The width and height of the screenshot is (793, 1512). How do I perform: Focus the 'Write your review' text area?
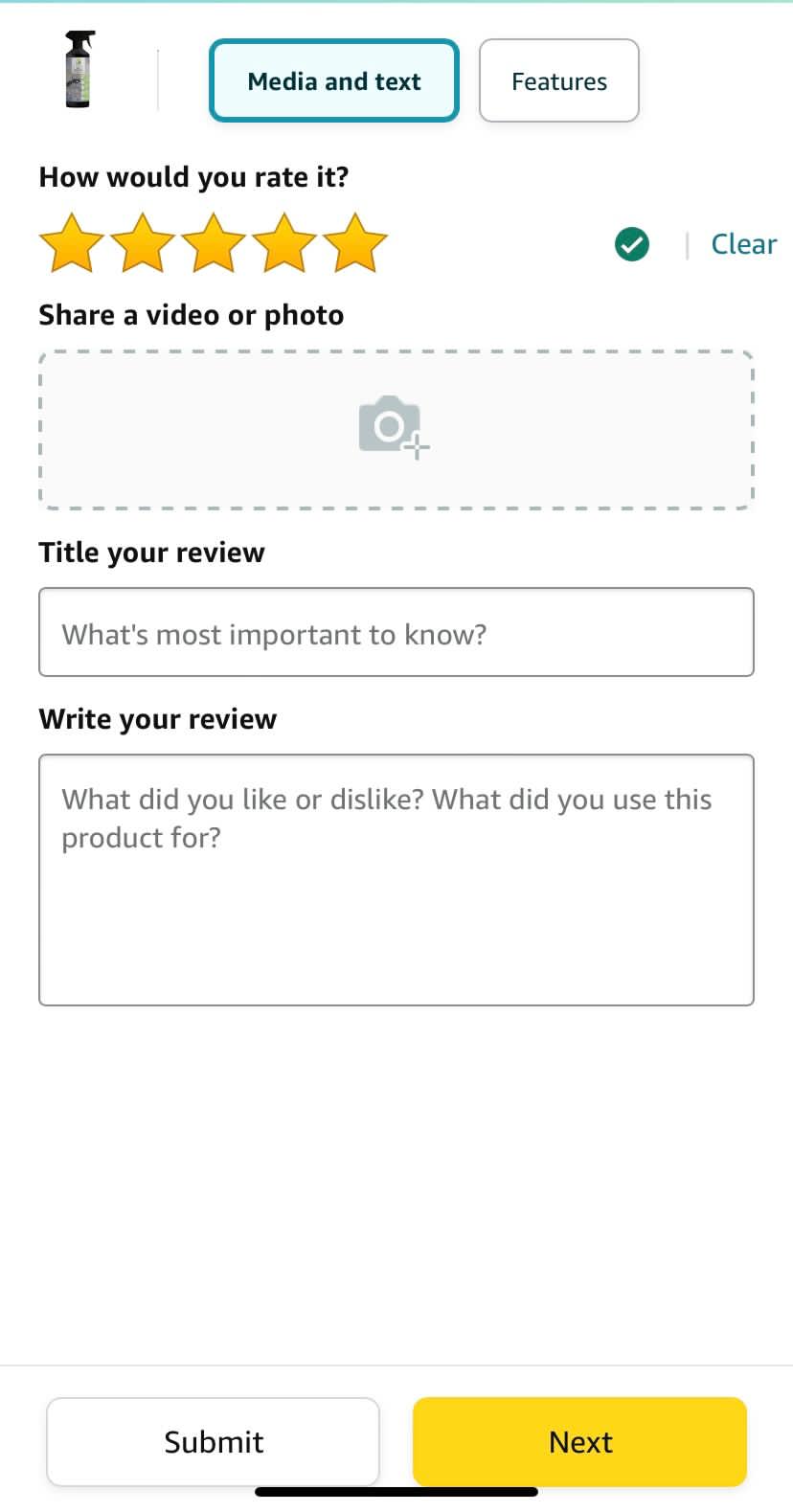pos(396,880)
